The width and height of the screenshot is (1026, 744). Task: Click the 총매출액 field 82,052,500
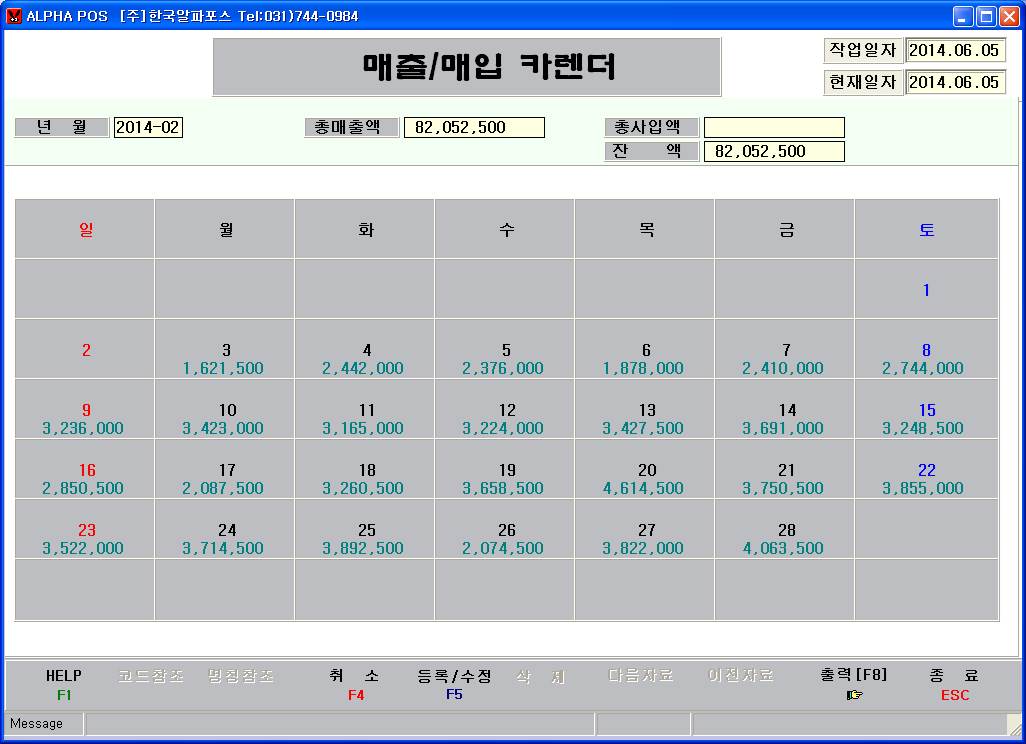(474, 127)
